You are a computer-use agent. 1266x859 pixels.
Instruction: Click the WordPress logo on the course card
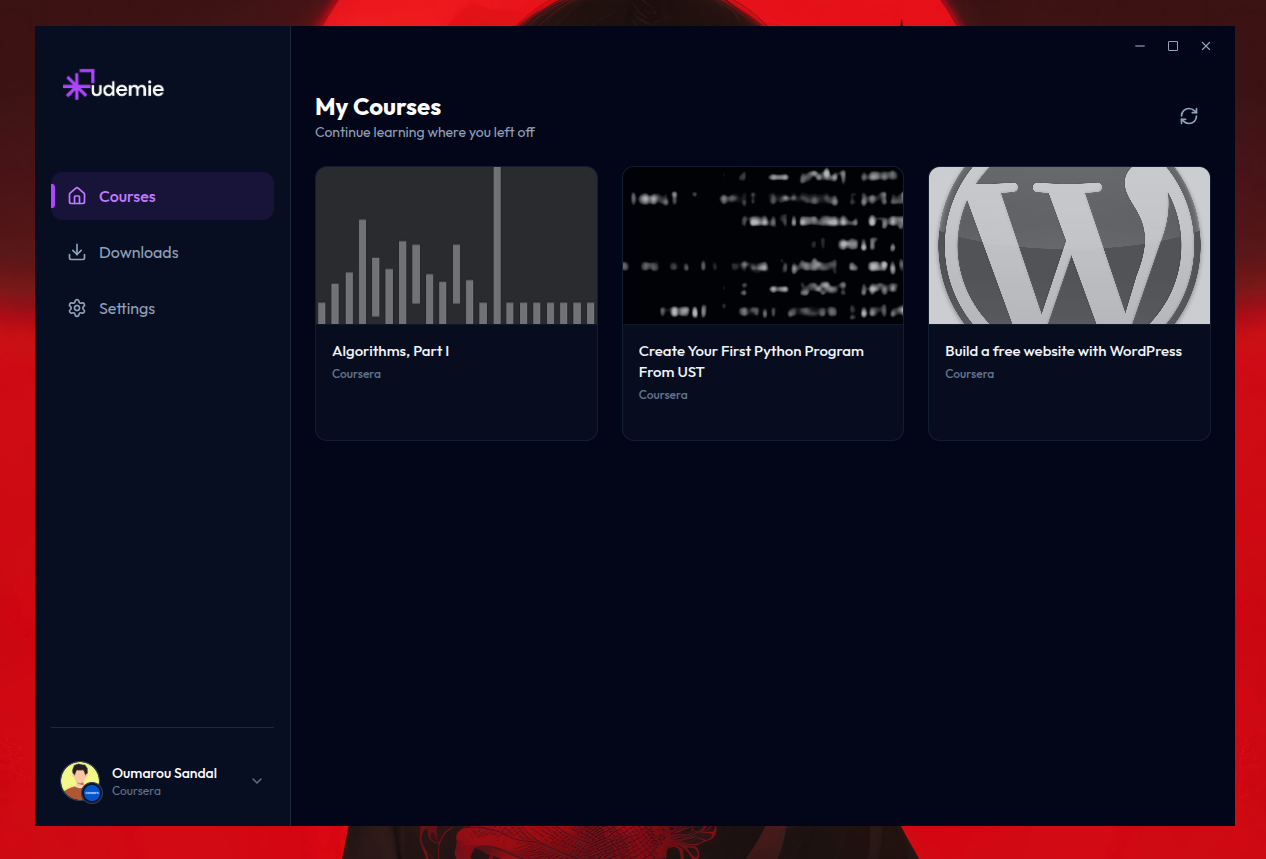pyautogui.click(x=1069, y=245)
